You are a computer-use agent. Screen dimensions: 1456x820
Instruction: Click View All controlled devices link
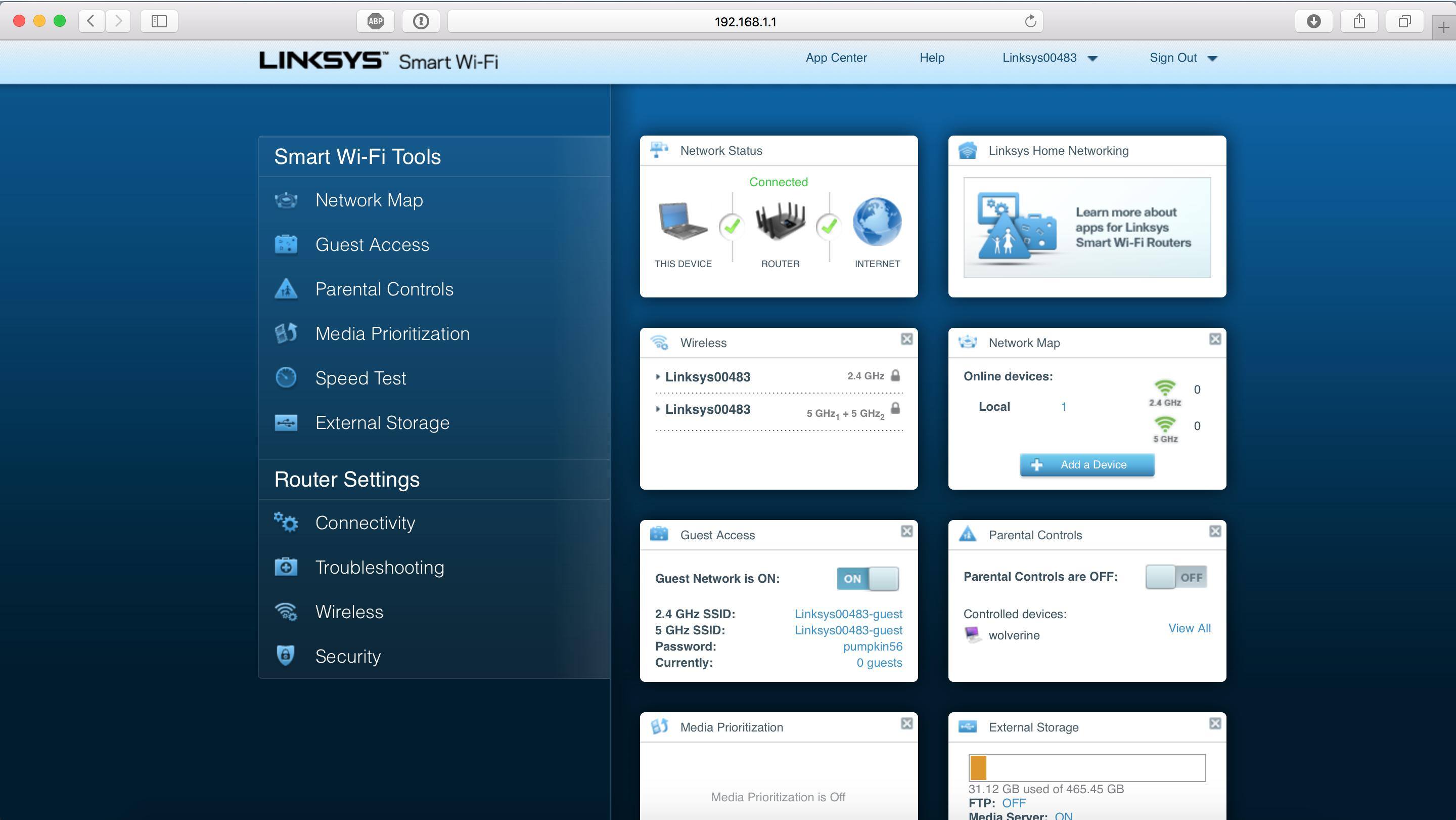click(x=1189, y=628)
